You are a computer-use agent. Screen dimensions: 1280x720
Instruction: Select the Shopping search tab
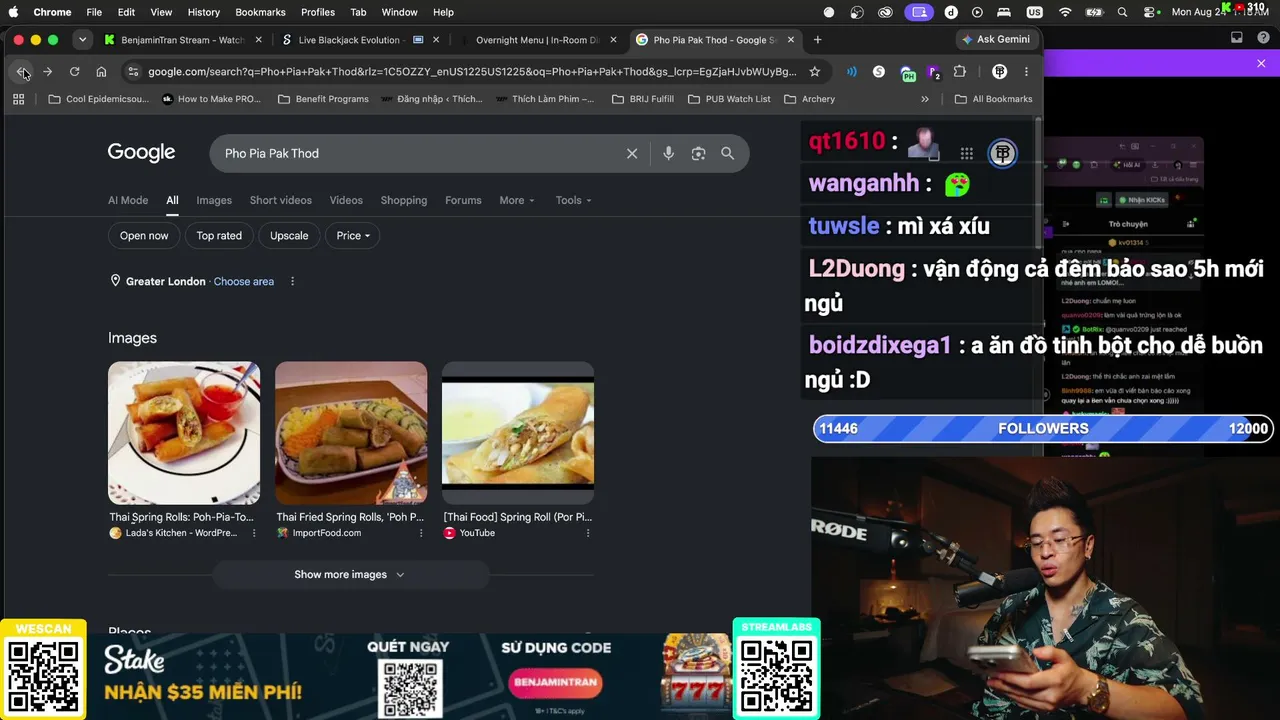point(404,200)
